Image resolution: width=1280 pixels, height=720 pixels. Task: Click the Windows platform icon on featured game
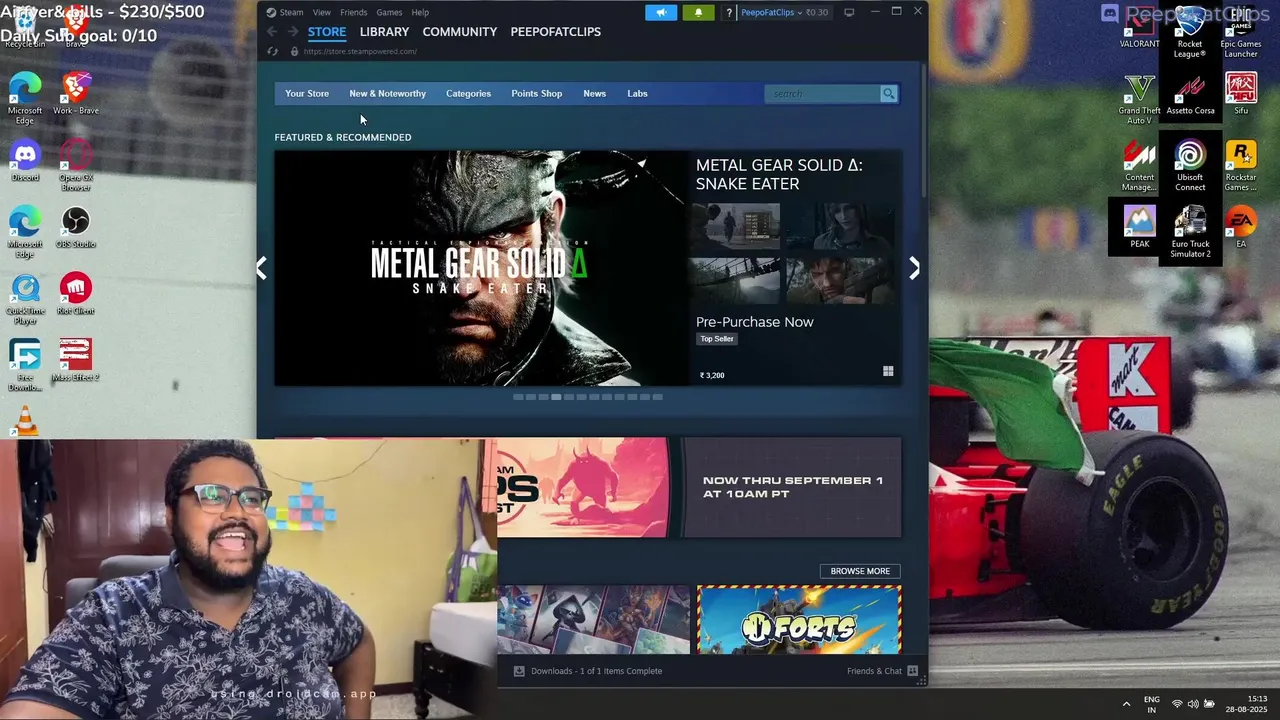888,371
